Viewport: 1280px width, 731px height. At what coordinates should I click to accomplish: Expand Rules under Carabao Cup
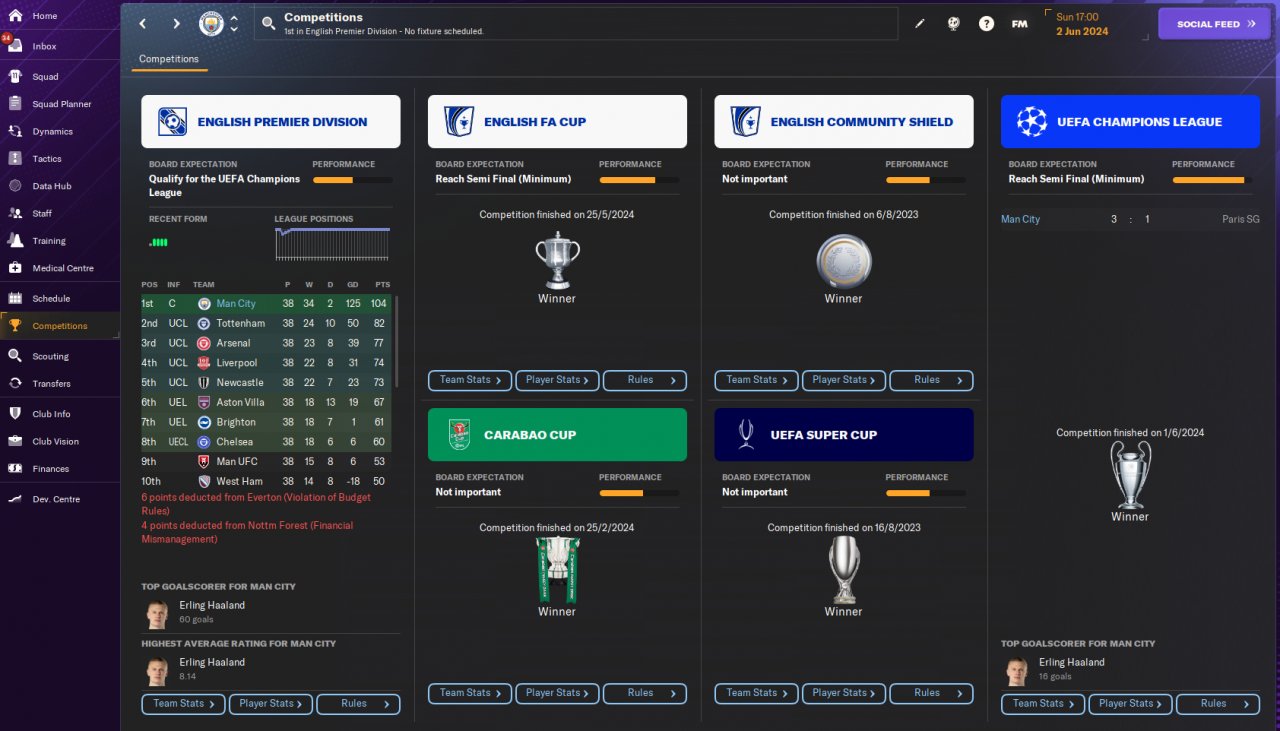[645, 693]
